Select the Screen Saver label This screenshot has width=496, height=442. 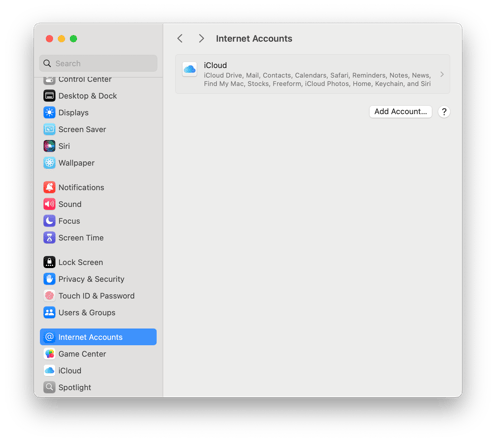point(82,129)
